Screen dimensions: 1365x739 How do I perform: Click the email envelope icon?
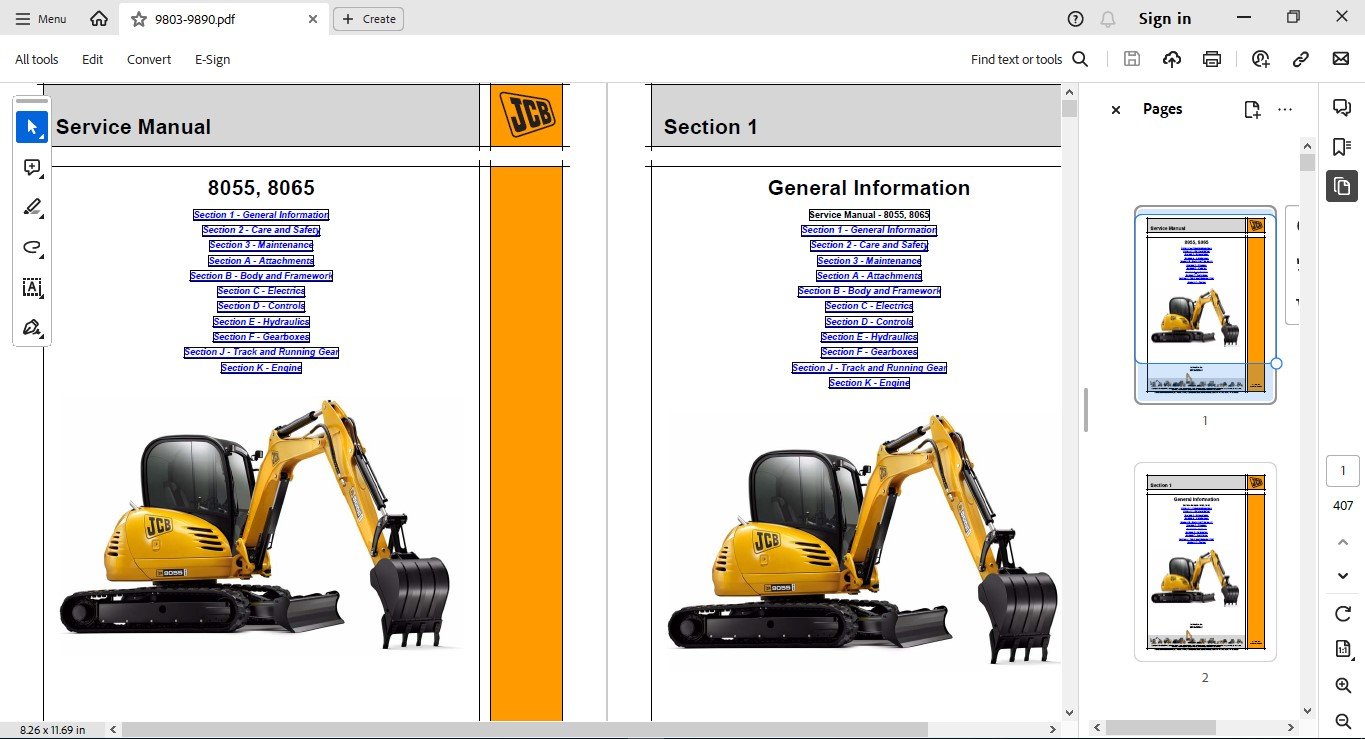1341,59
